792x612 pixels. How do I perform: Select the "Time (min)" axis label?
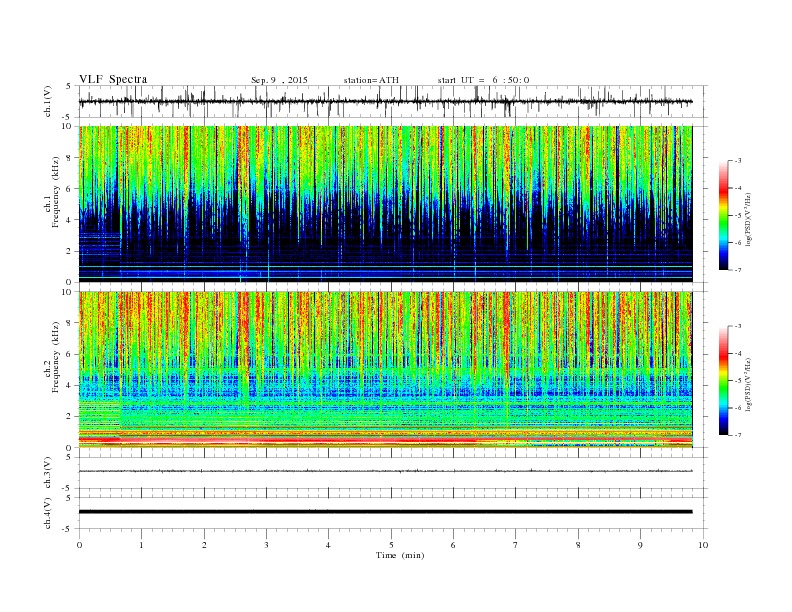click(x=400, y=555)
